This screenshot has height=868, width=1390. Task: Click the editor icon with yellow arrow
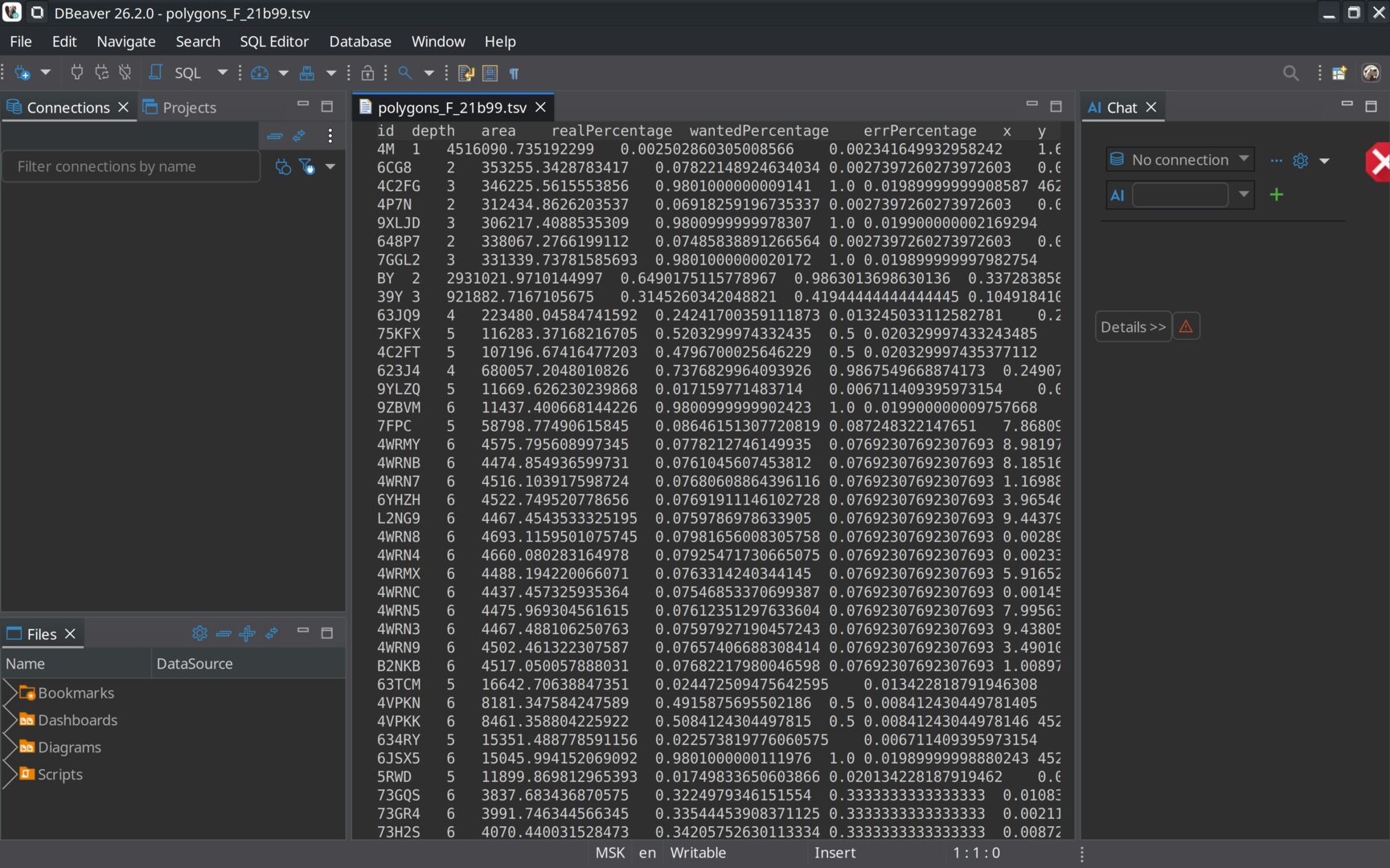click(x=465, y=73)
